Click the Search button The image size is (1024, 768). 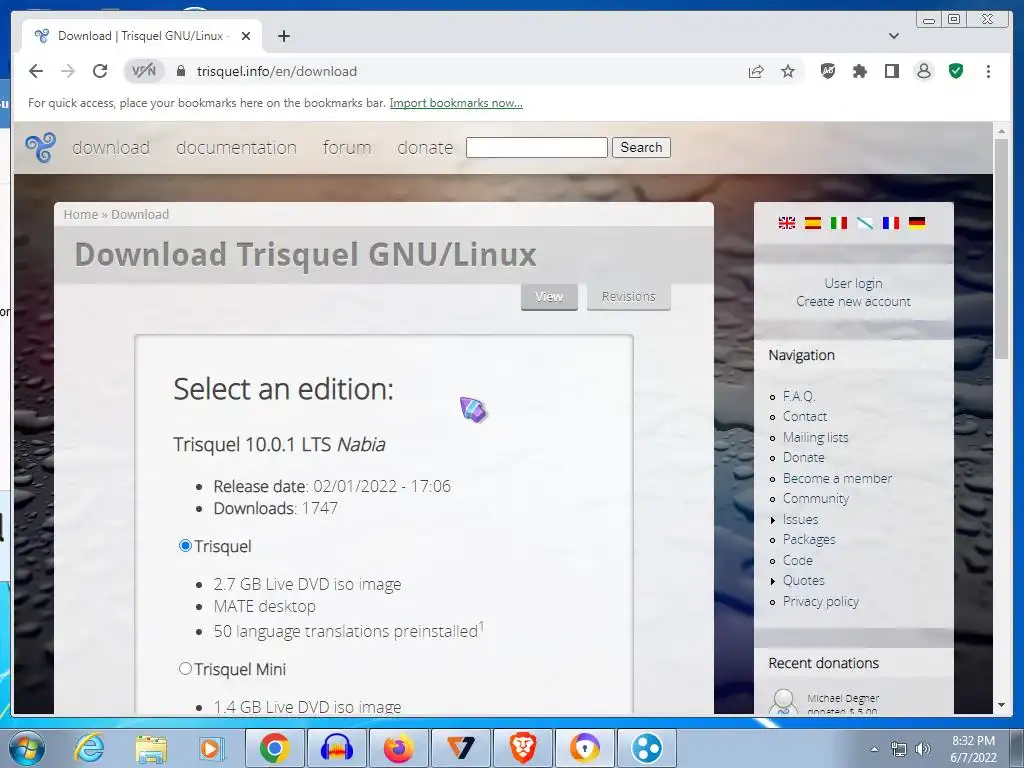click(x=641, y=148)
